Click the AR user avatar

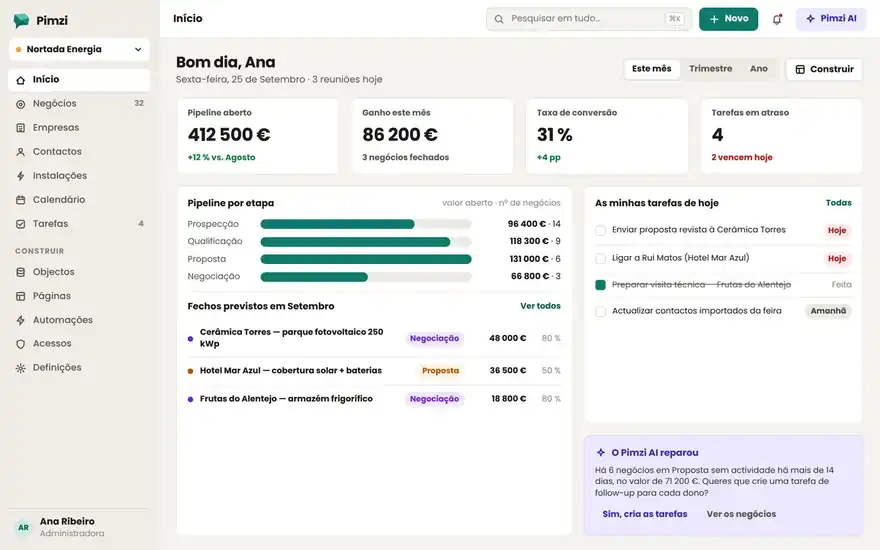pyautogui.click(x=24, y=527)
